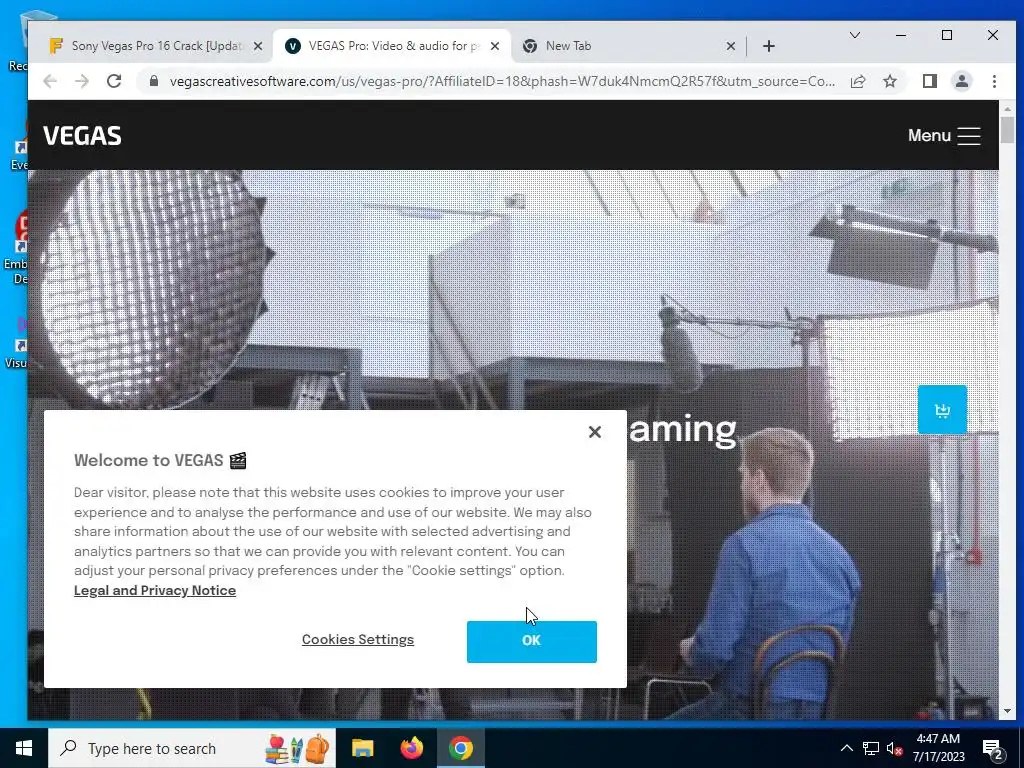Click the page scrollbar up arrow
Viewport: 1024px width, 768px height.
pyautogui.click(x=1007, y=109)
